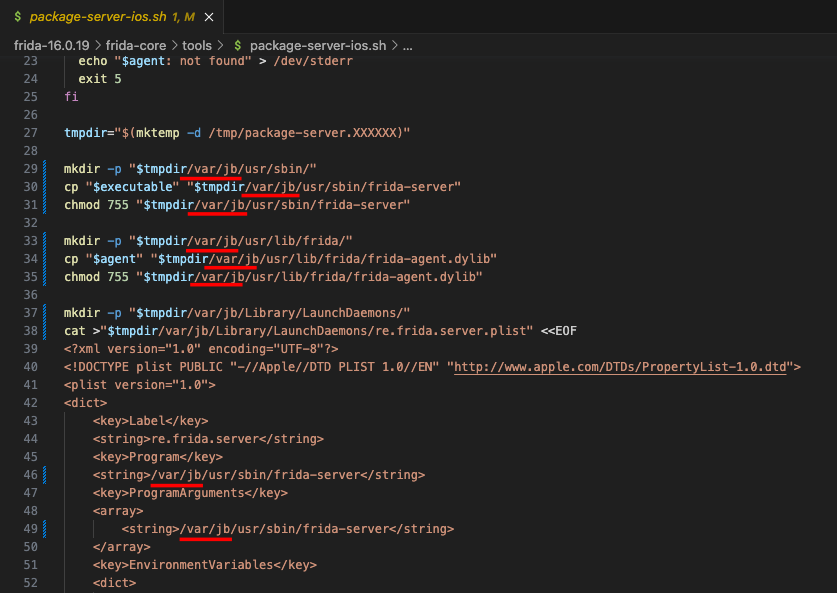The width and height of the screenshot is (837, 593).
Task: Click the modified marker beside line 49
Action: coord(44,529)
